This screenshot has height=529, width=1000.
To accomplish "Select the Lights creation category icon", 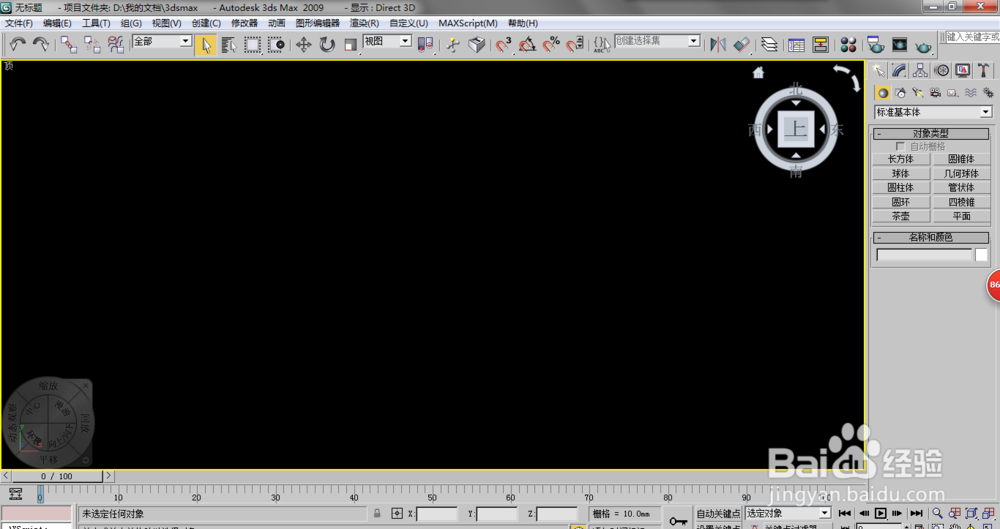I will [918, 93].
